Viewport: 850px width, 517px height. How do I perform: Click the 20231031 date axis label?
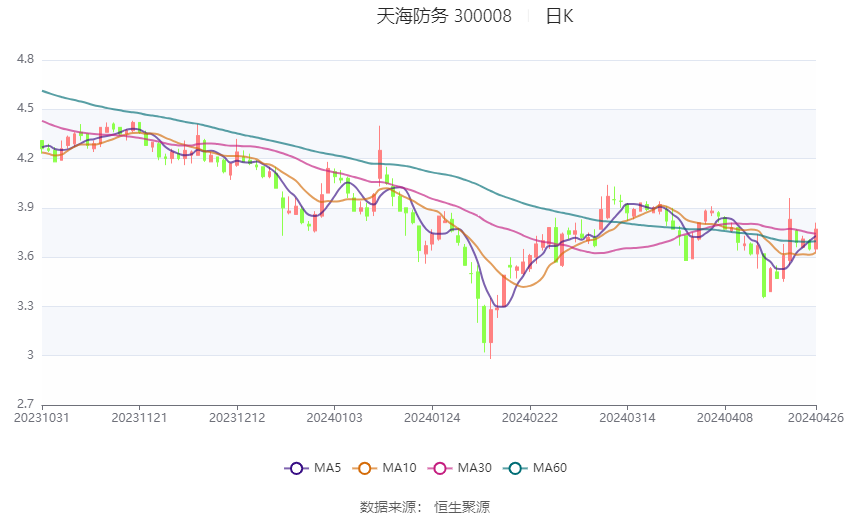[42, 418]
